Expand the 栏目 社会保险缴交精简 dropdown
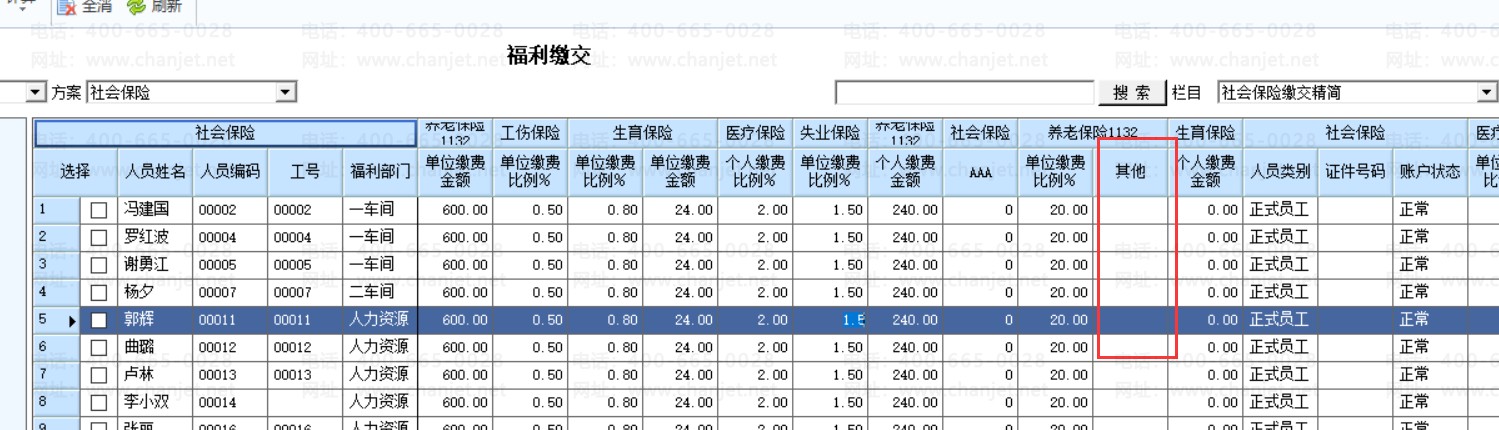 coord(1487,93)
